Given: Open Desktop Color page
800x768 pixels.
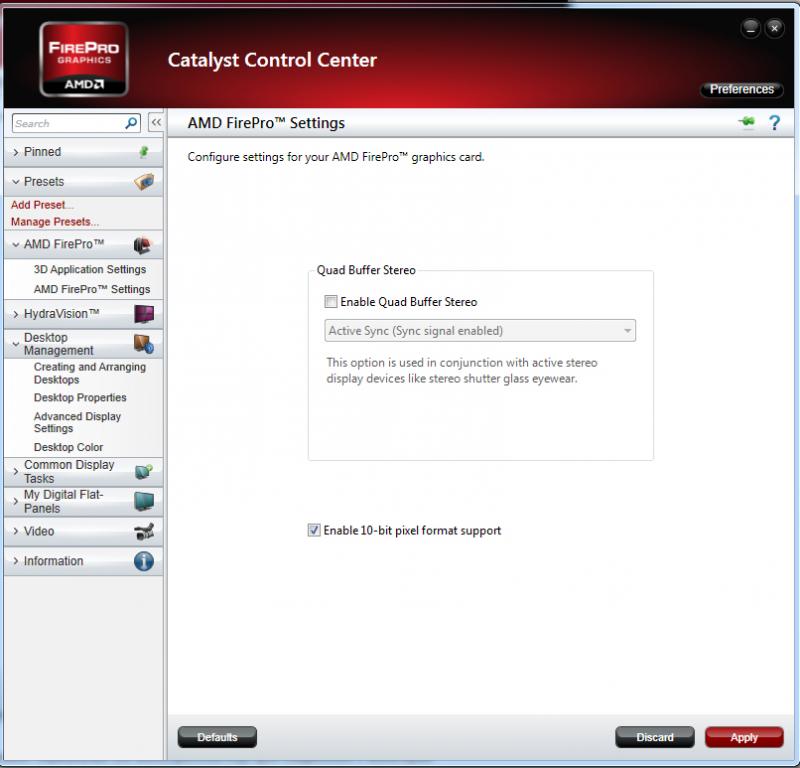Looking at the screenshot, I should click(x=68, y=447).
